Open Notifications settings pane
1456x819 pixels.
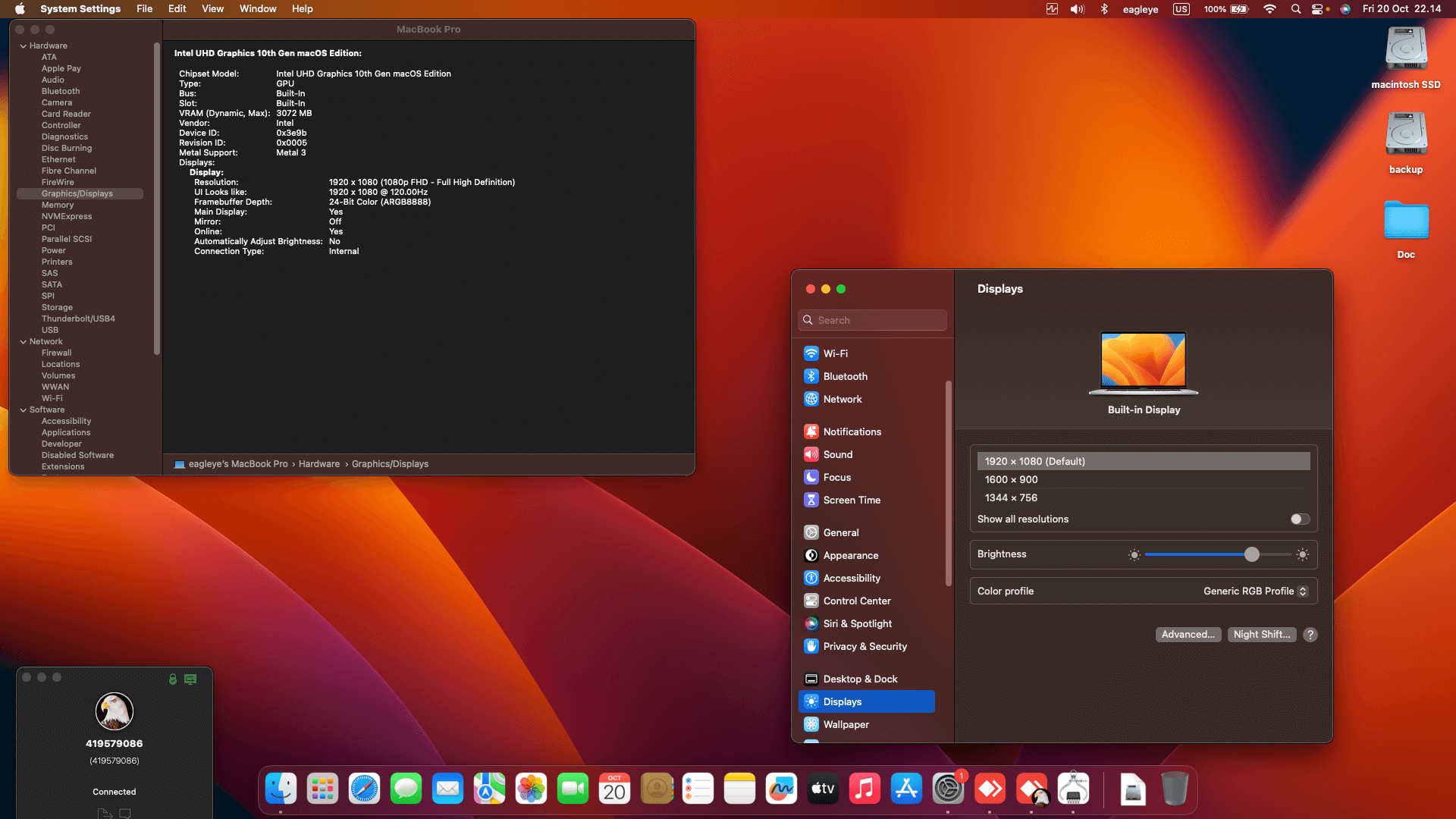(852, 431)
